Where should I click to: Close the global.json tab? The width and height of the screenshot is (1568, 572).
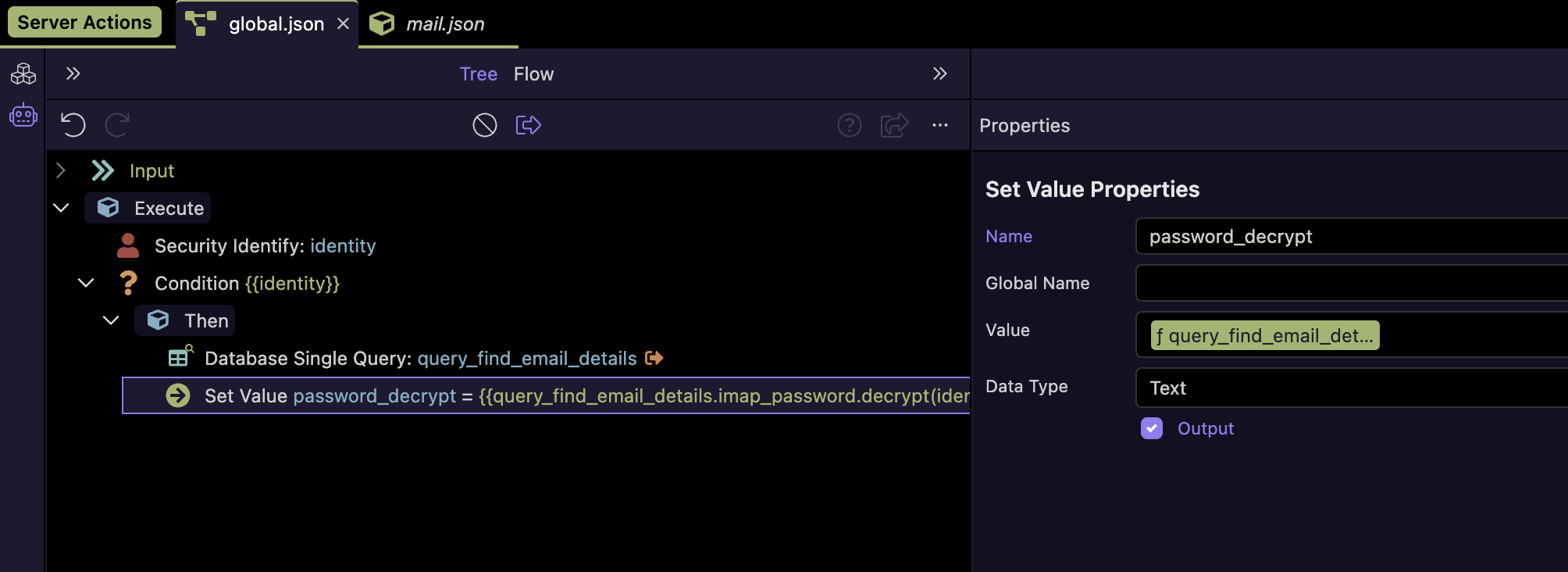coord(343,24)
